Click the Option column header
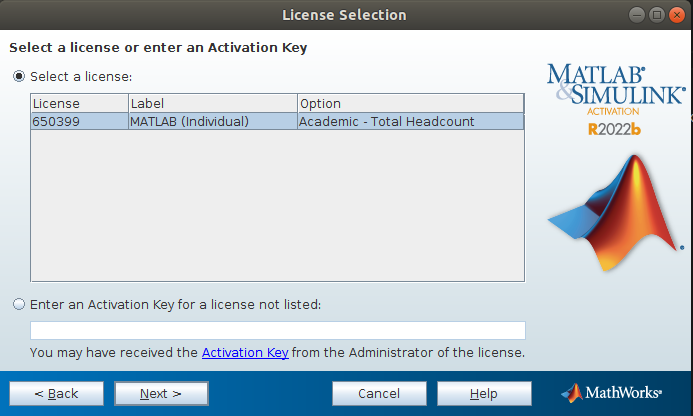 pos(411,103)
